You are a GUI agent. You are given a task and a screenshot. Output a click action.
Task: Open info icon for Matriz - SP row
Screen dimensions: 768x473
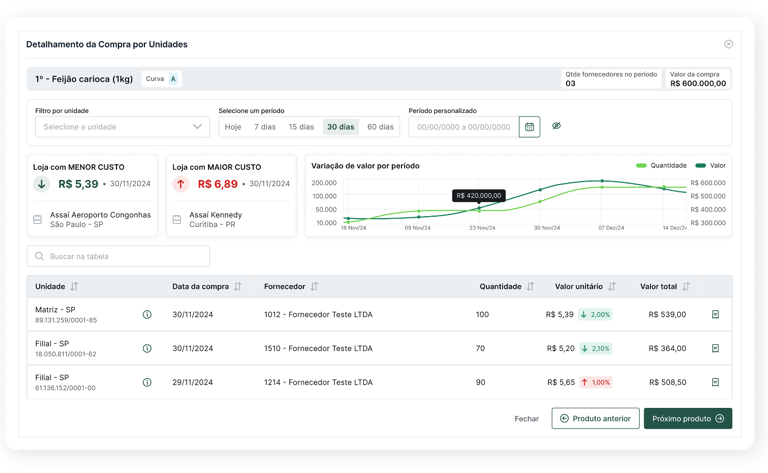[147, 314]
